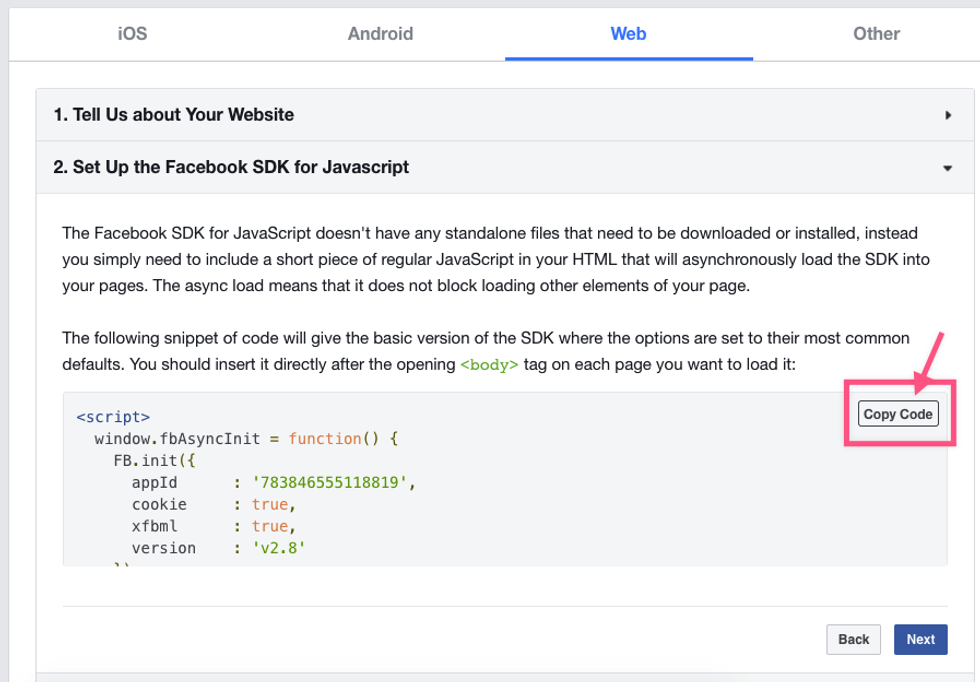Click the version value 'v2.8'
This screenshot has width=980, height=682.
277,548
